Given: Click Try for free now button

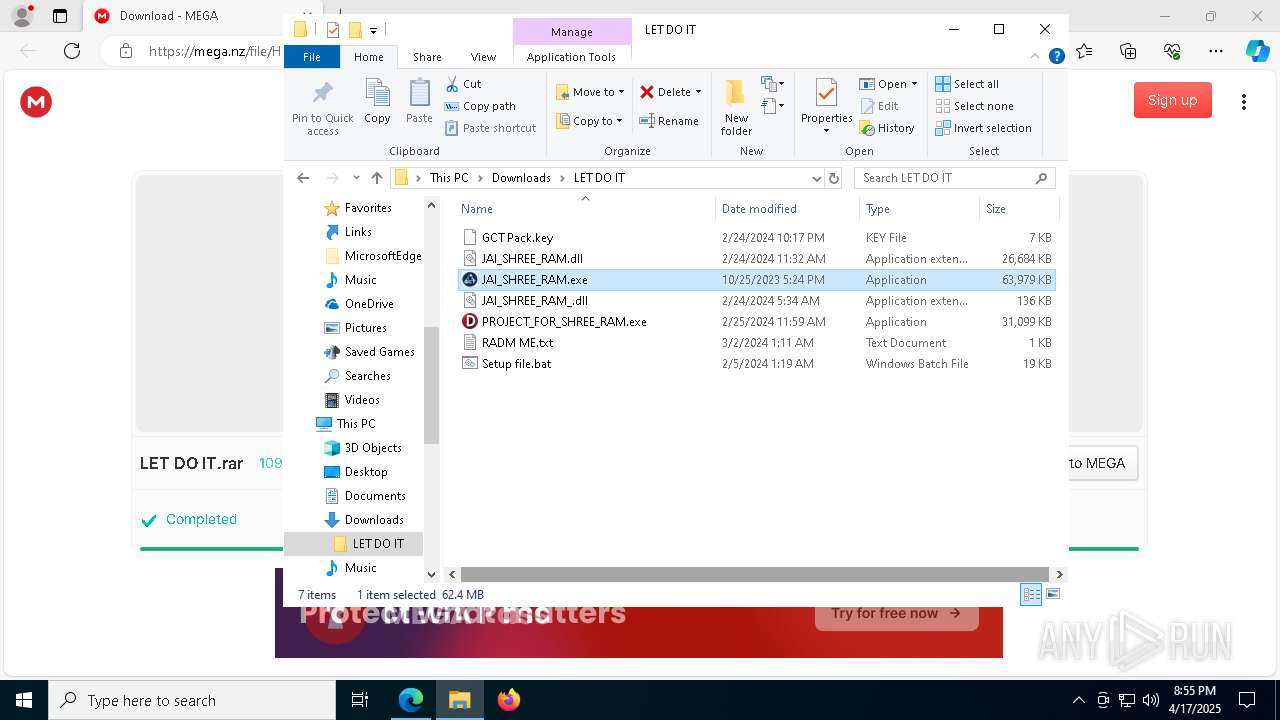Looking at the screenshot, I should [895, 613].
